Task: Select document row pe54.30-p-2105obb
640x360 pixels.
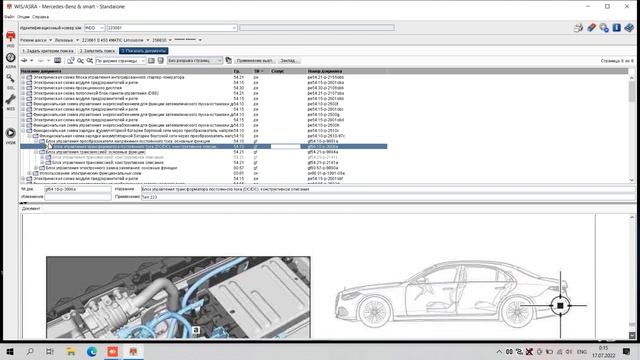Action: tap(204, 88)
